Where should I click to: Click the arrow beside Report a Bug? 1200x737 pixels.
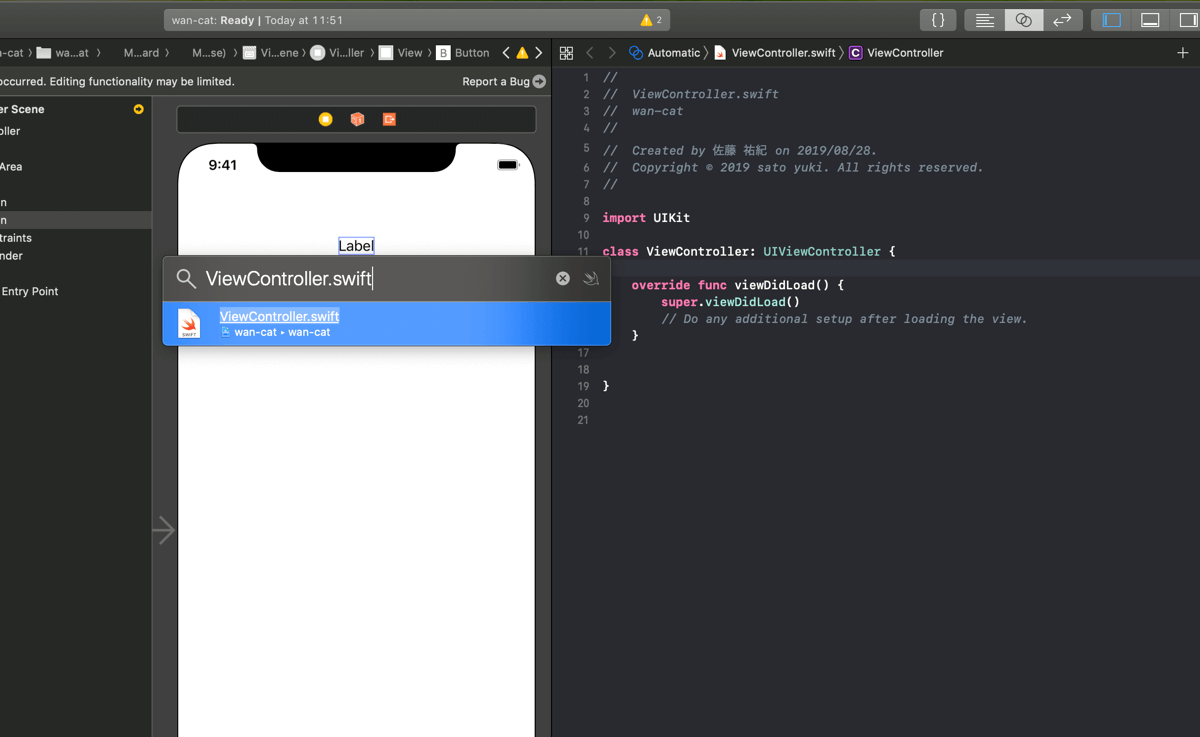(540, 82)
